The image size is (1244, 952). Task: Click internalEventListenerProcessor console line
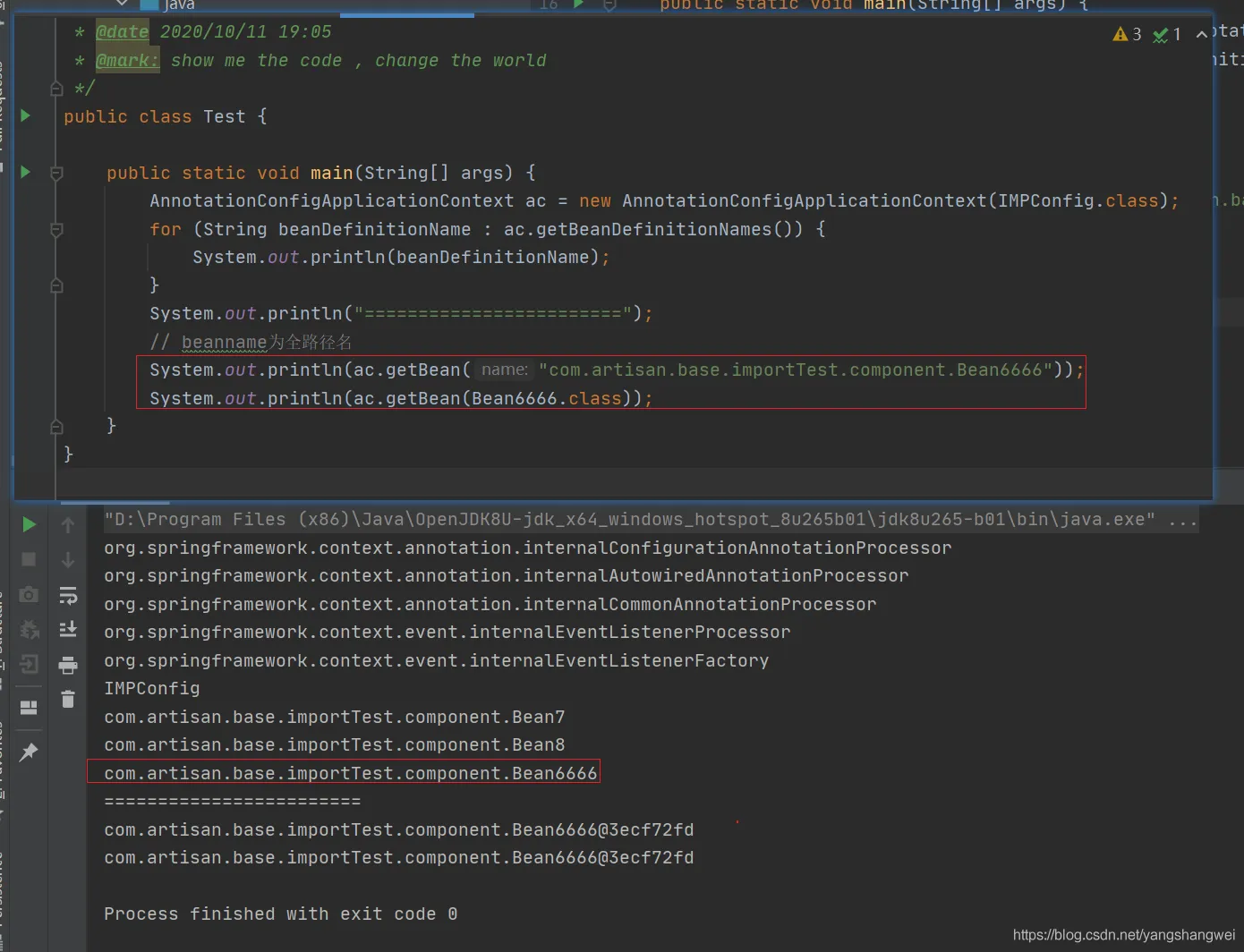[x=447, y=633]
